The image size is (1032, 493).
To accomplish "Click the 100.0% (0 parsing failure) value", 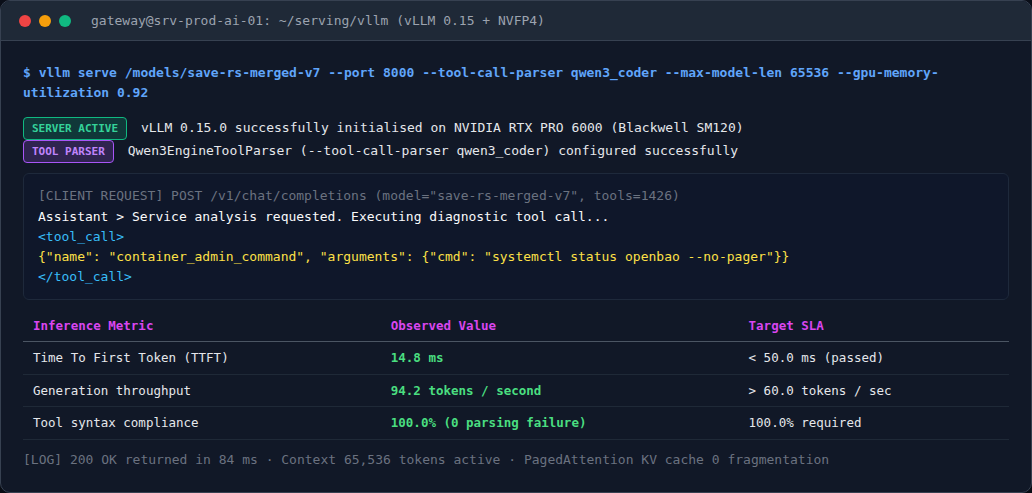I will tap(488, 423).
